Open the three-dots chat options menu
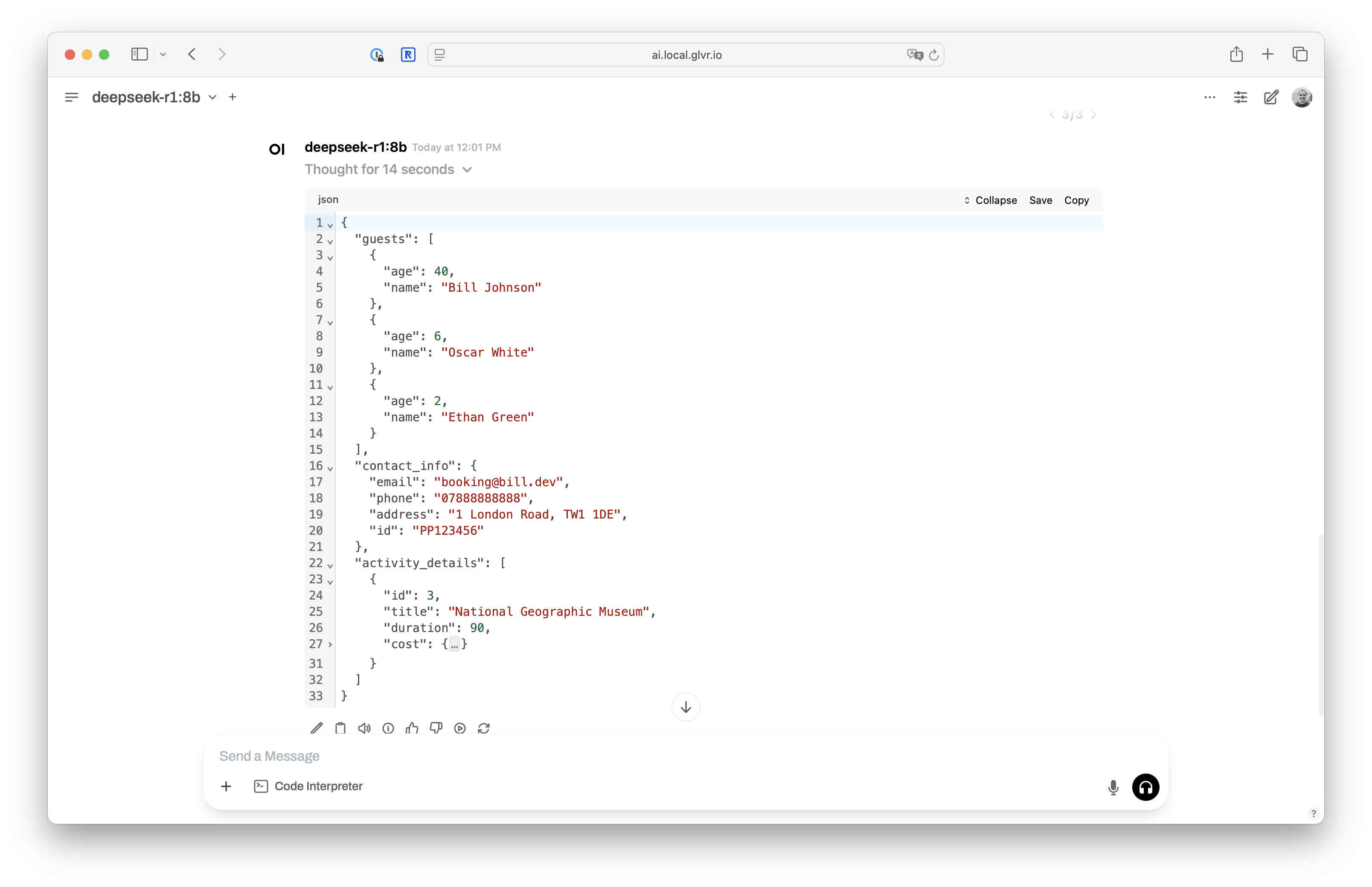 tap(1209, 97)
